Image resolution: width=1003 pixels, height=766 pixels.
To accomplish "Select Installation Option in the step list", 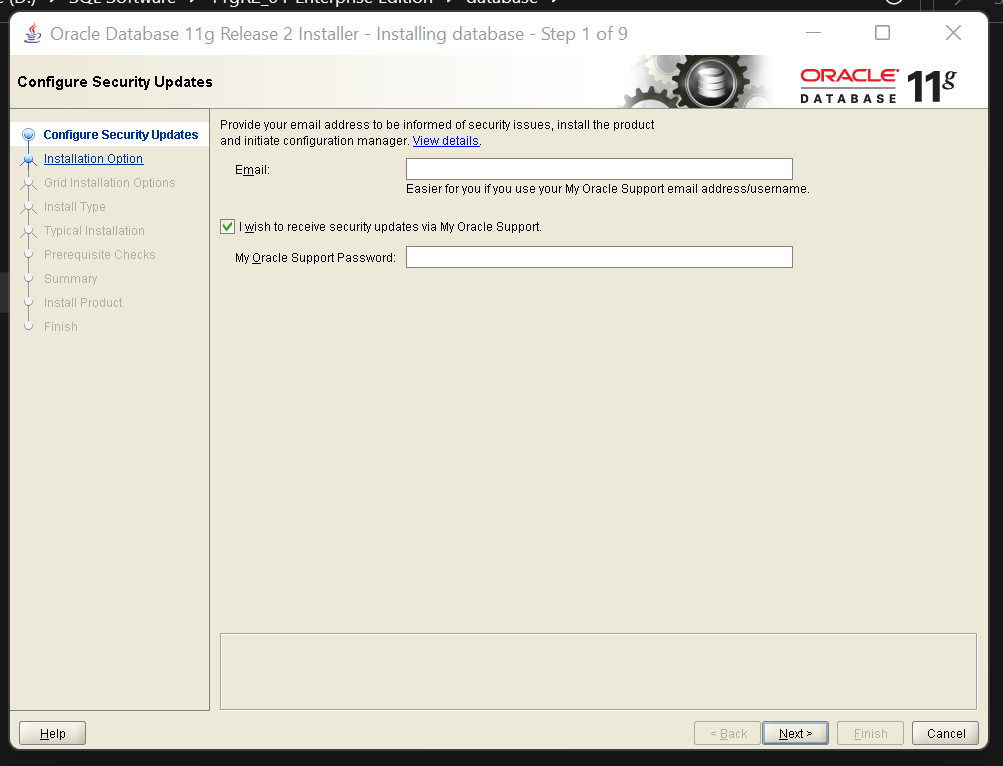I will coord(93,159).
